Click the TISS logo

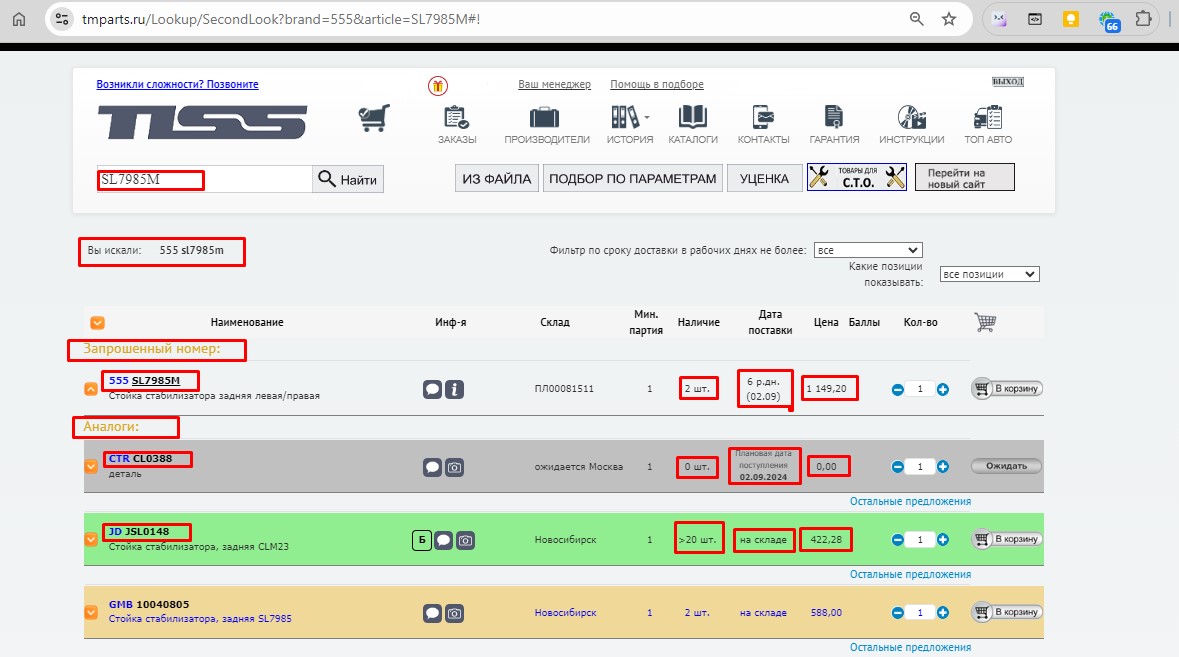pos(202,122)
